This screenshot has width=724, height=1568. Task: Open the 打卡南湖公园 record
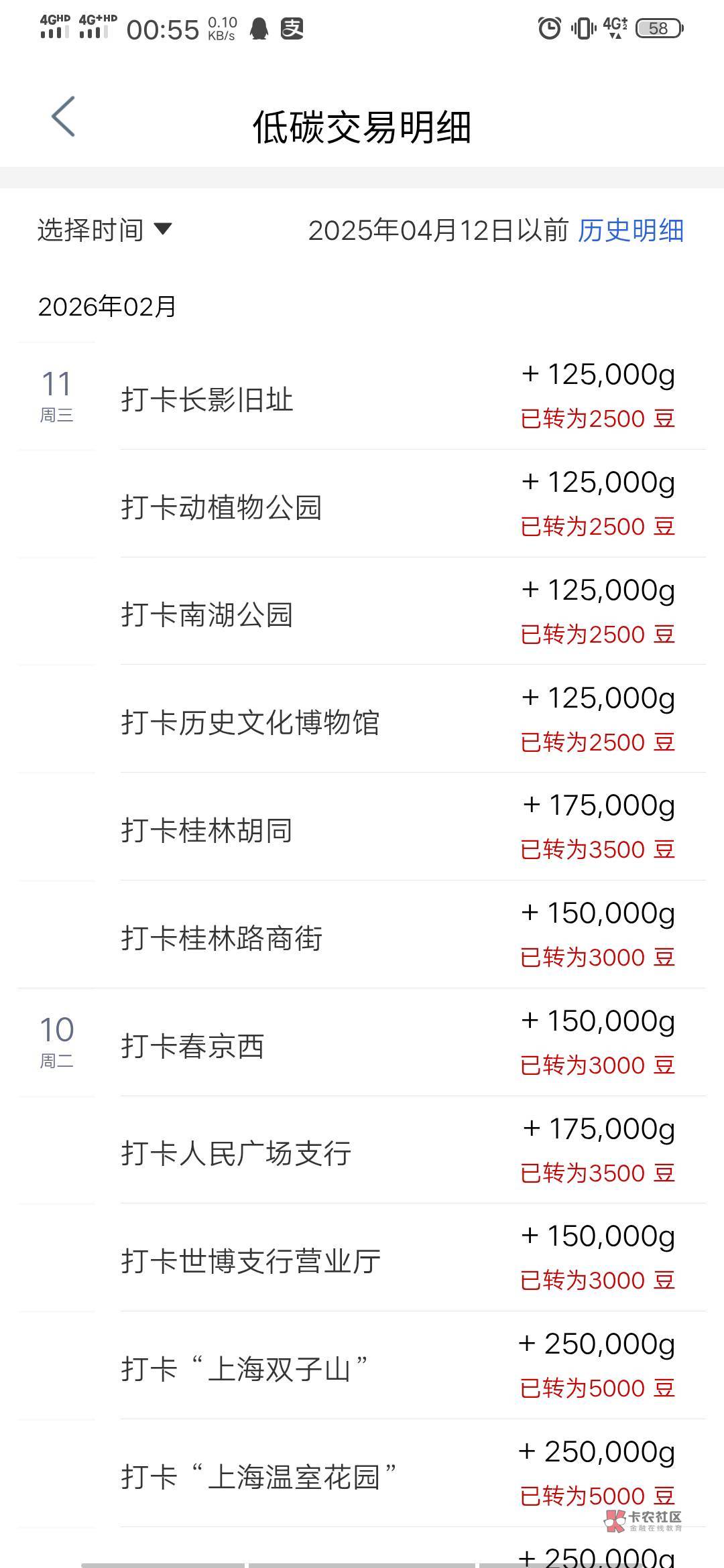pos(207,614)
